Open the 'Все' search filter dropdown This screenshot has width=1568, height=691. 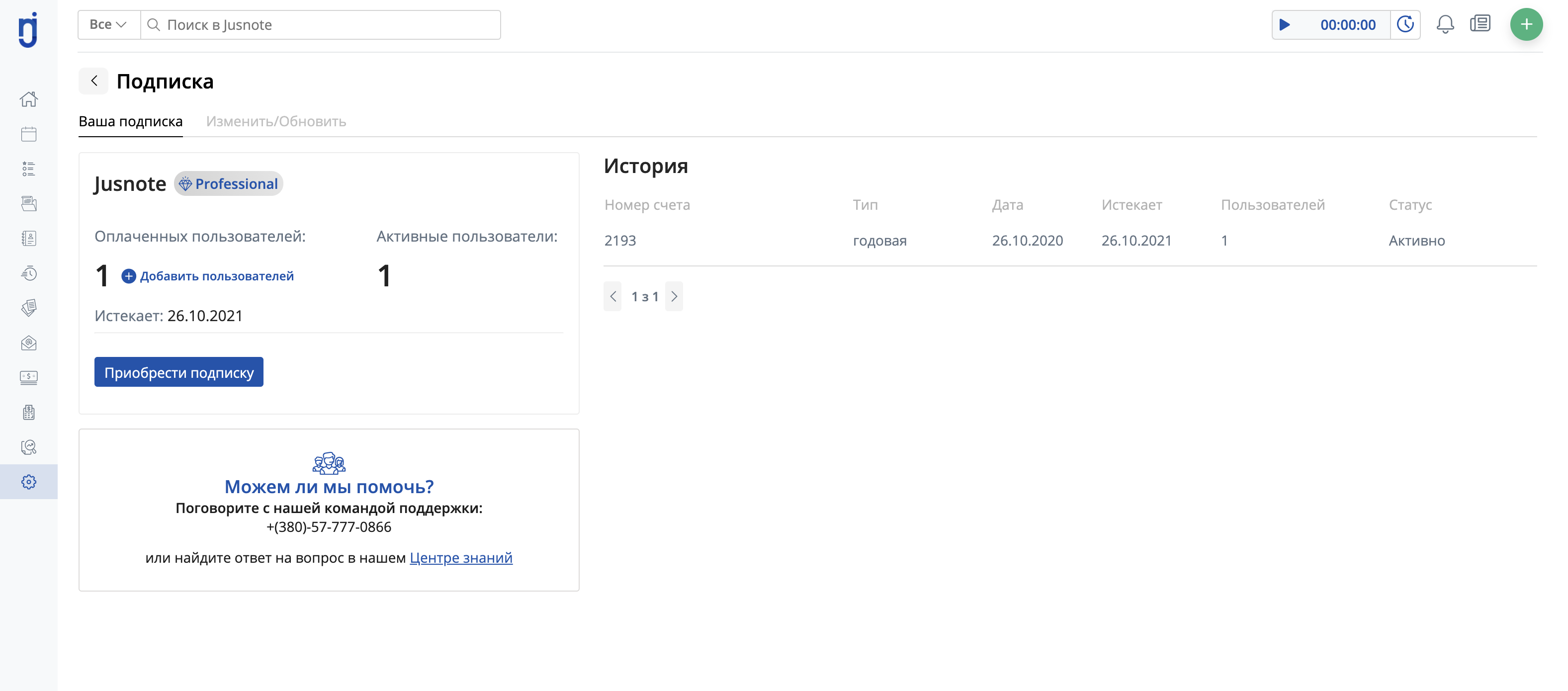(108, 24)
